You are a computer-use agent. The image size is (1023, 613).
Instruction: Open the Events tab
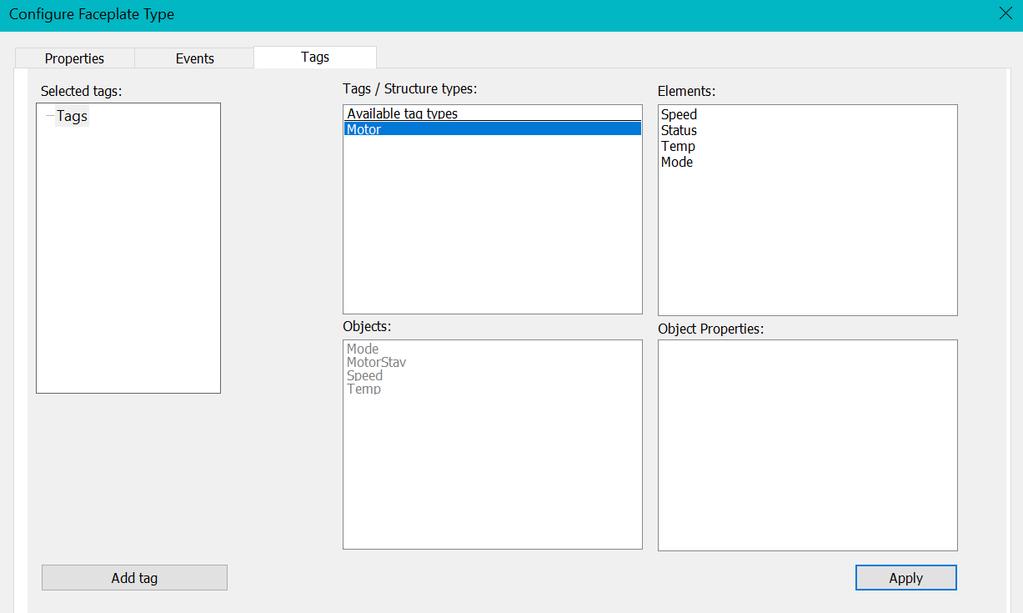194,58
